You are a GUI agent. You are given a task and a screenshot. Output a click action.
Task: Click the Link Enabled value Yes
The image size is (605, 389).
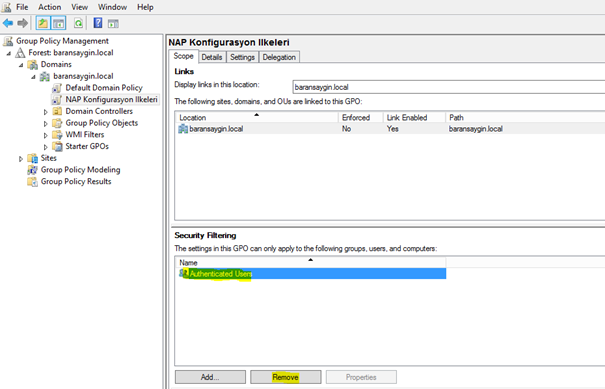click(x=392, y=129)
